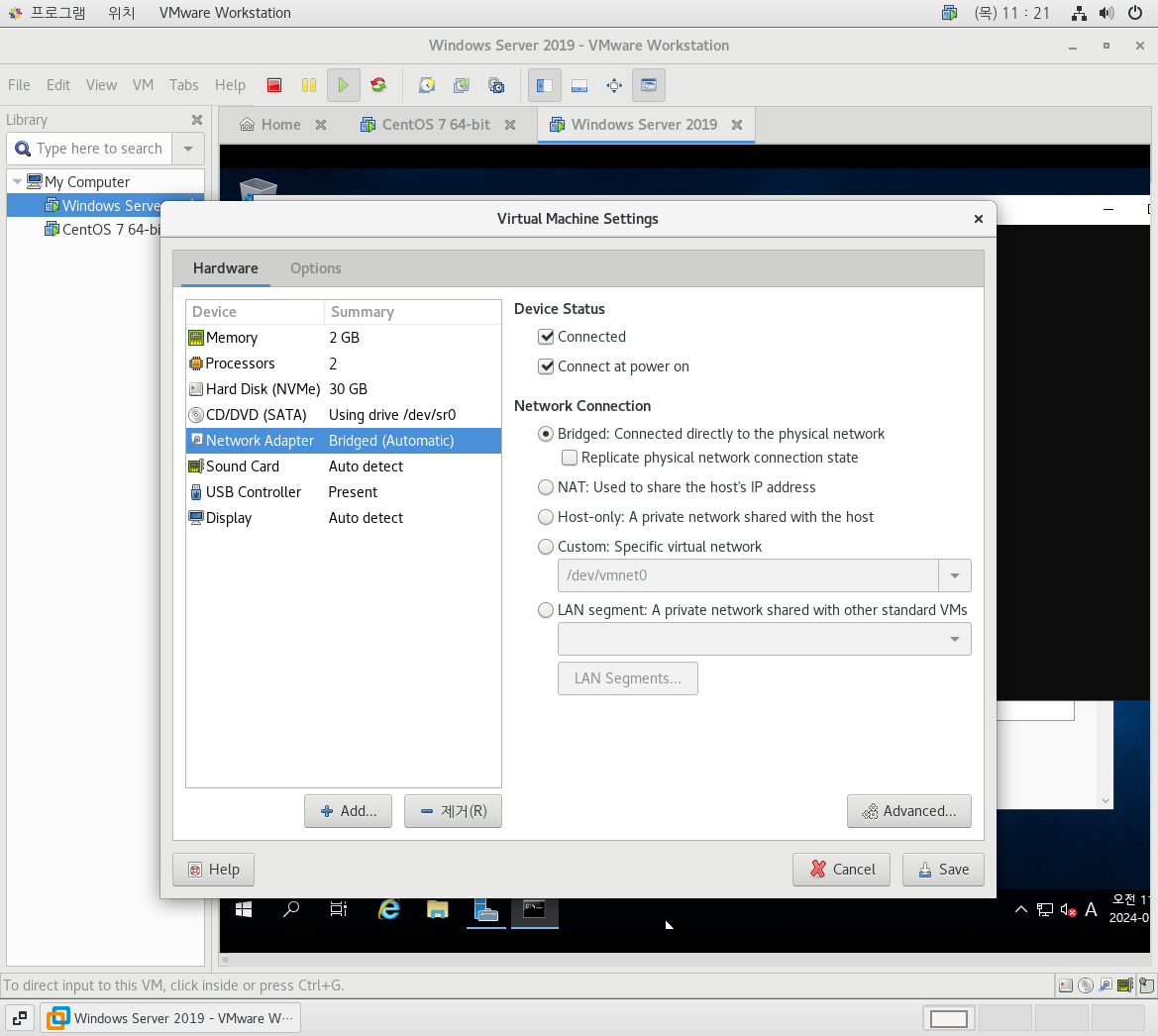Image resolution: width=1158 pixels, height=1036 pixels.
Task: Select Custom specific virtual network option
Action: coord(546,547)
